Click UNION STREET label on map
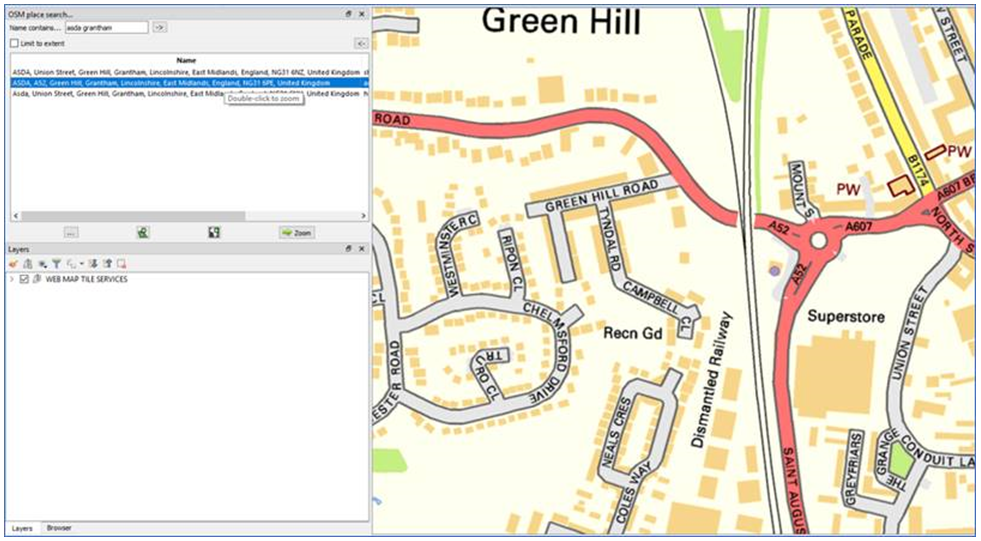The width and height of the screenshot is (981, 541). click(x=910, y=335)
